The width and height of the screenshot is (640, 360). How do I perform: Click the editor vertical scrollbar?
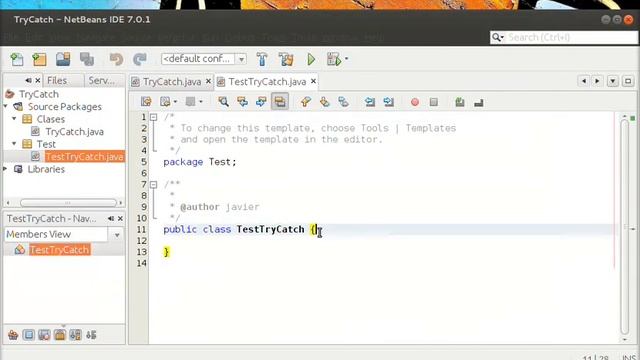tap(624, 227)
